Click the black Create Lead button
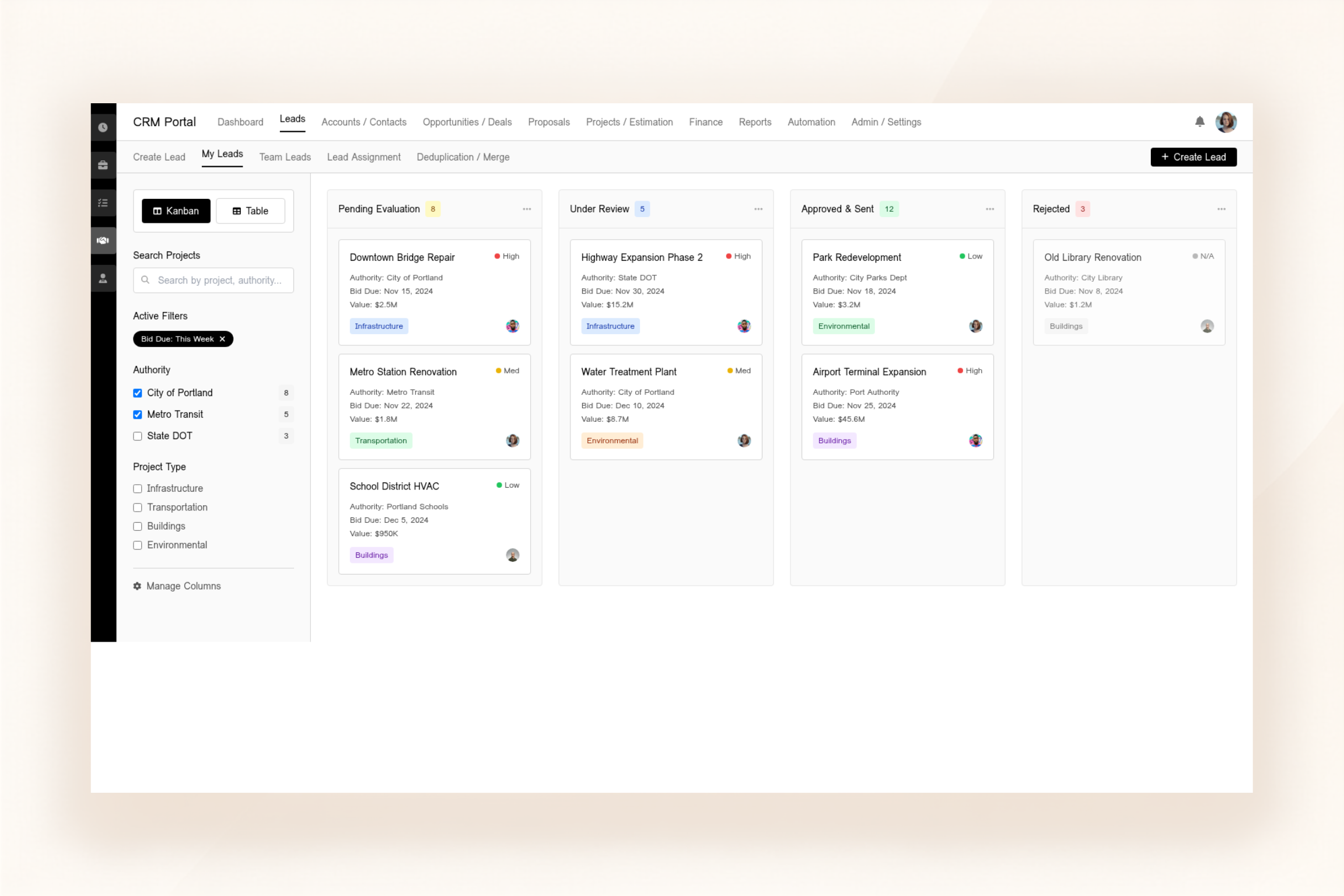 (x=1193, y=157)
